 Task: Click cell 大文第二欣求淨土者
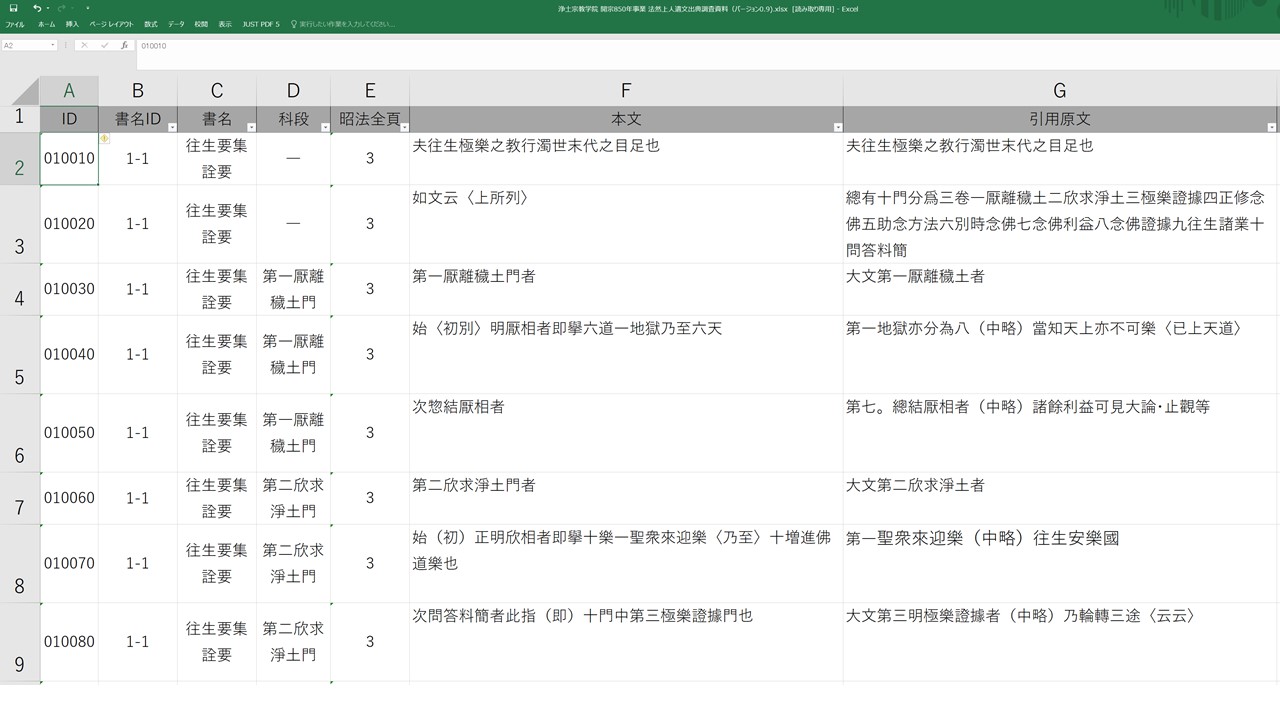coord(1060,498)
